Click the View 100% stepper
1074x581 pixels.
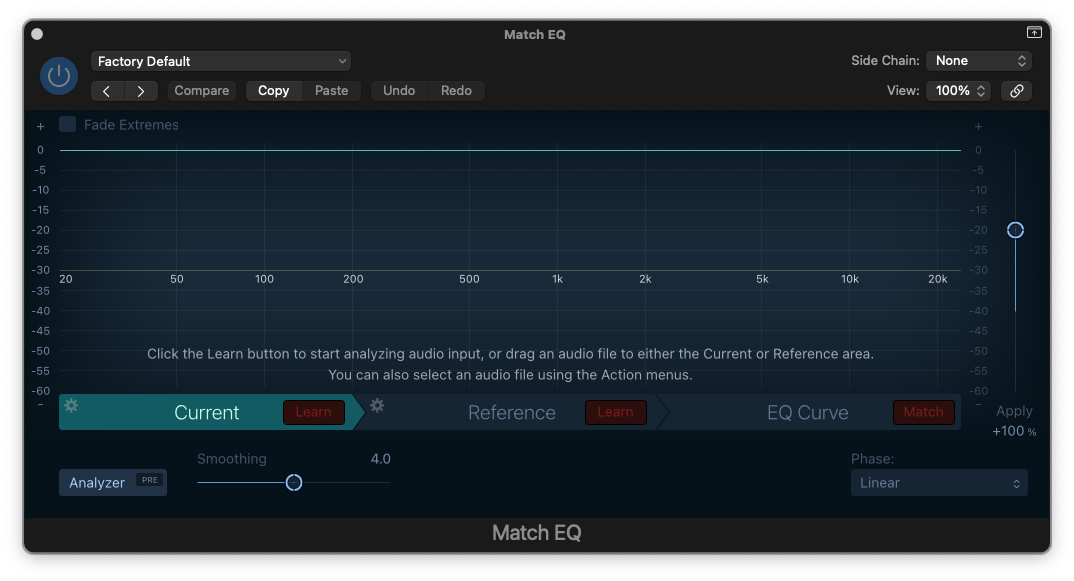[957, 90]
